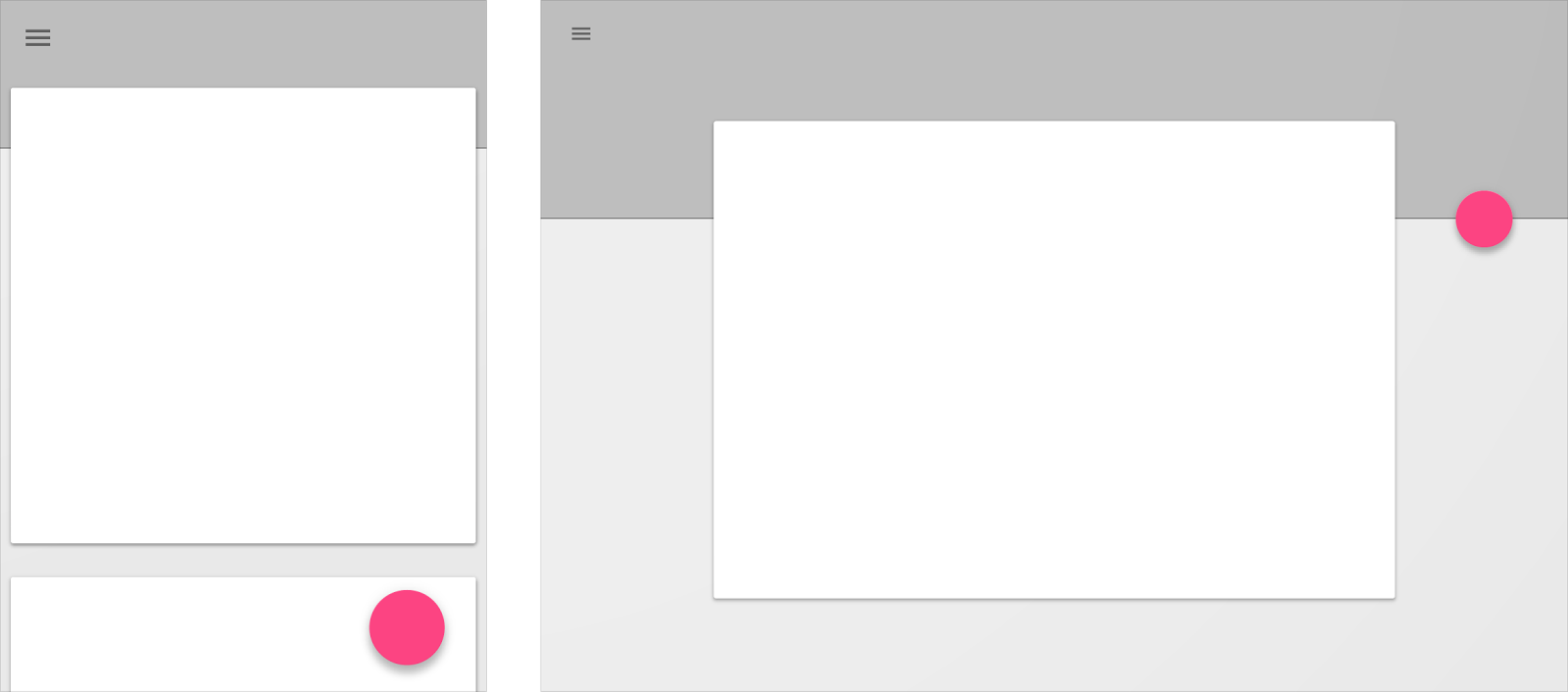Click the white divider between mobile and desktop mockups

(514, 346)
